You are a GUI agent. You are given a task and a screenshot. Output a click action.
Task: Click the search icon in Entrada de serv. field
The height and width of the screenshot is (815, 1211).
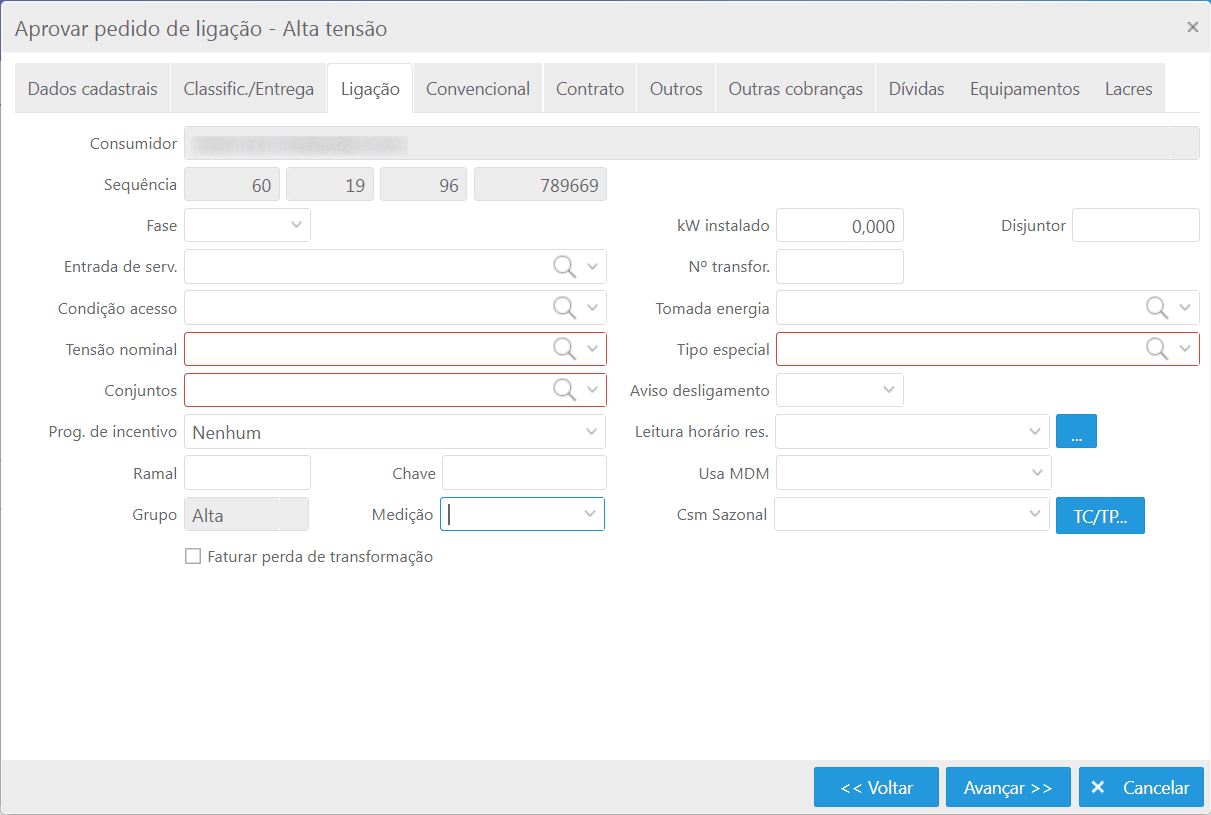coord(565,266)
